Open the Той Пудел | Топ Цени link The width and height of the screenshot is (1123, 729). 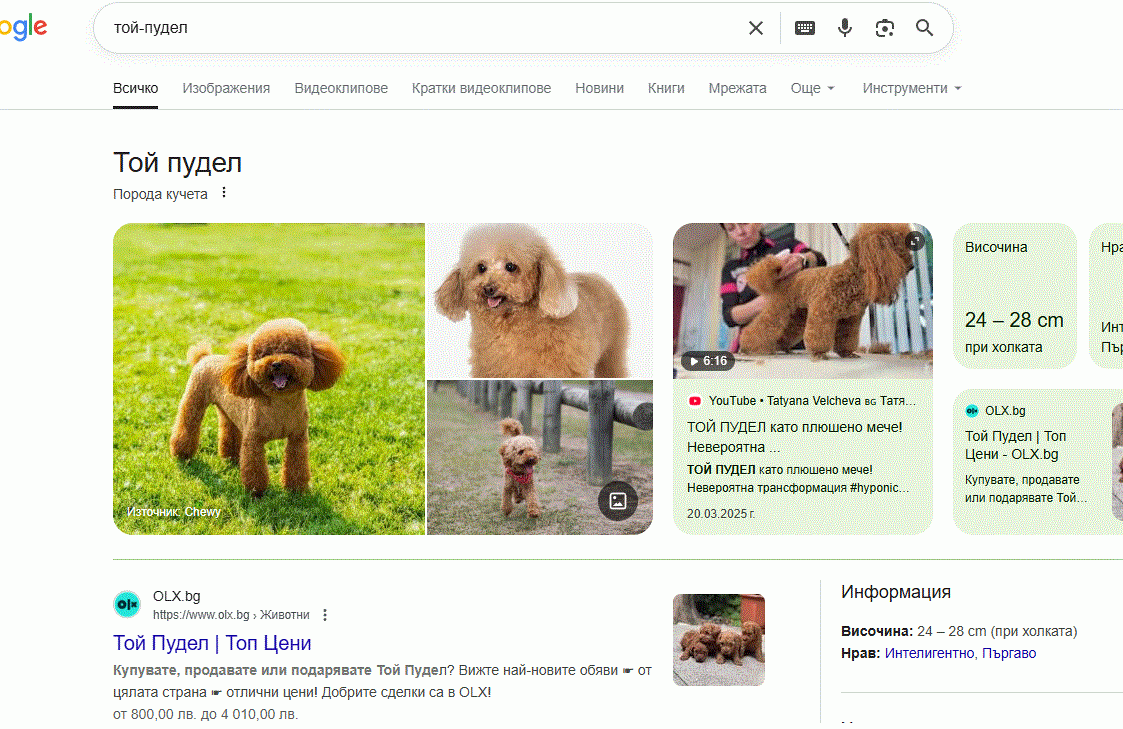pos(212,643)
